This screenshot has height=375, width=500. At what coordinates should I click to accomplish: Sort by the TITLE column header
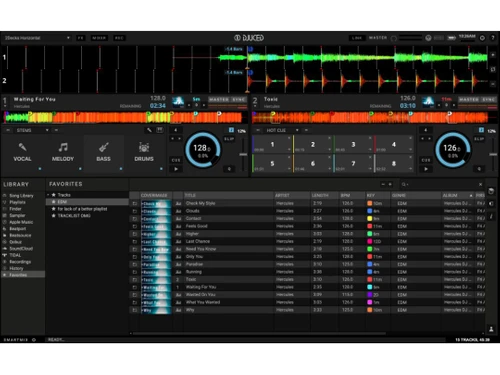228,195
